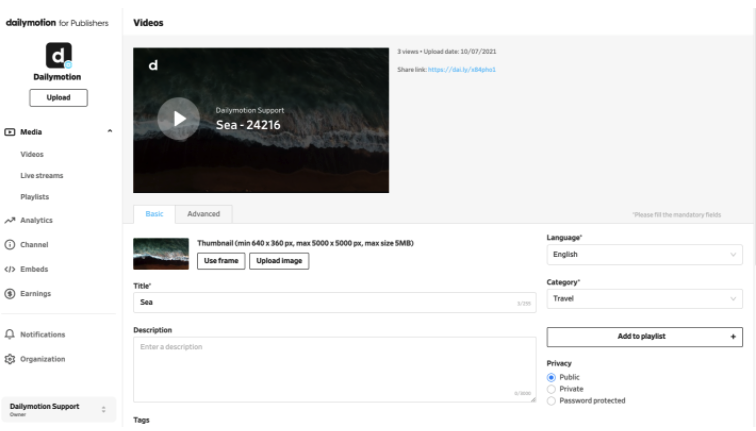Click the Analytics trend icon
The image size is (756, 431).
(x=10, y=220)
